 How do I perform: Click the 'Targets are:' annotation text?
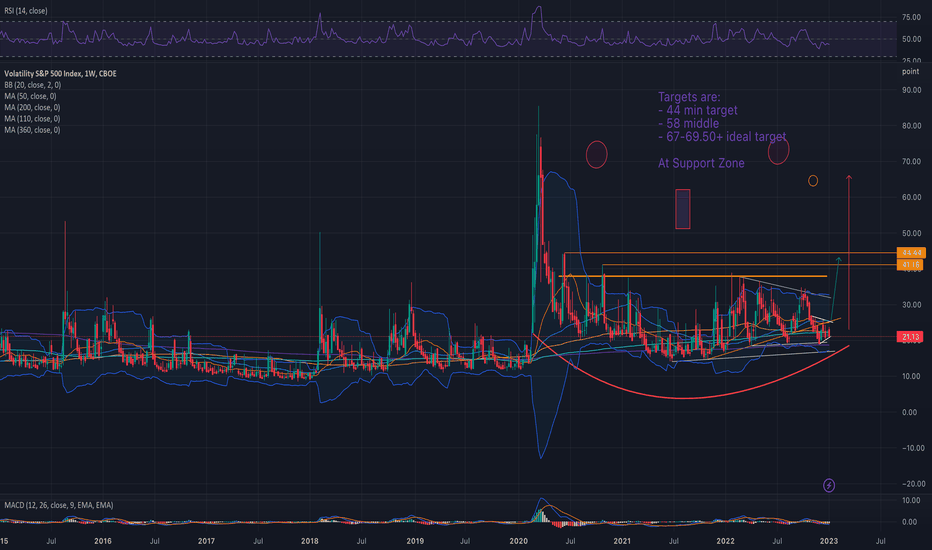point(689,97)
